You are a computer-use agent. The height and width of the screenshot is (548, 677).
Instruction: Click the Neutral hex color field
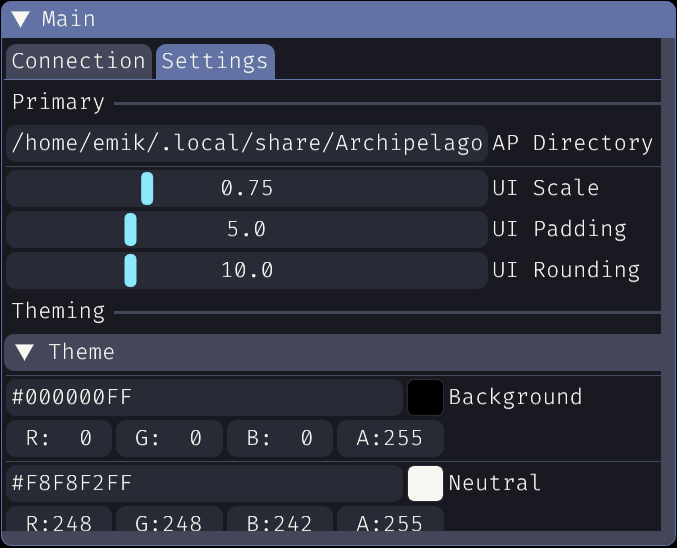point(204,483)
